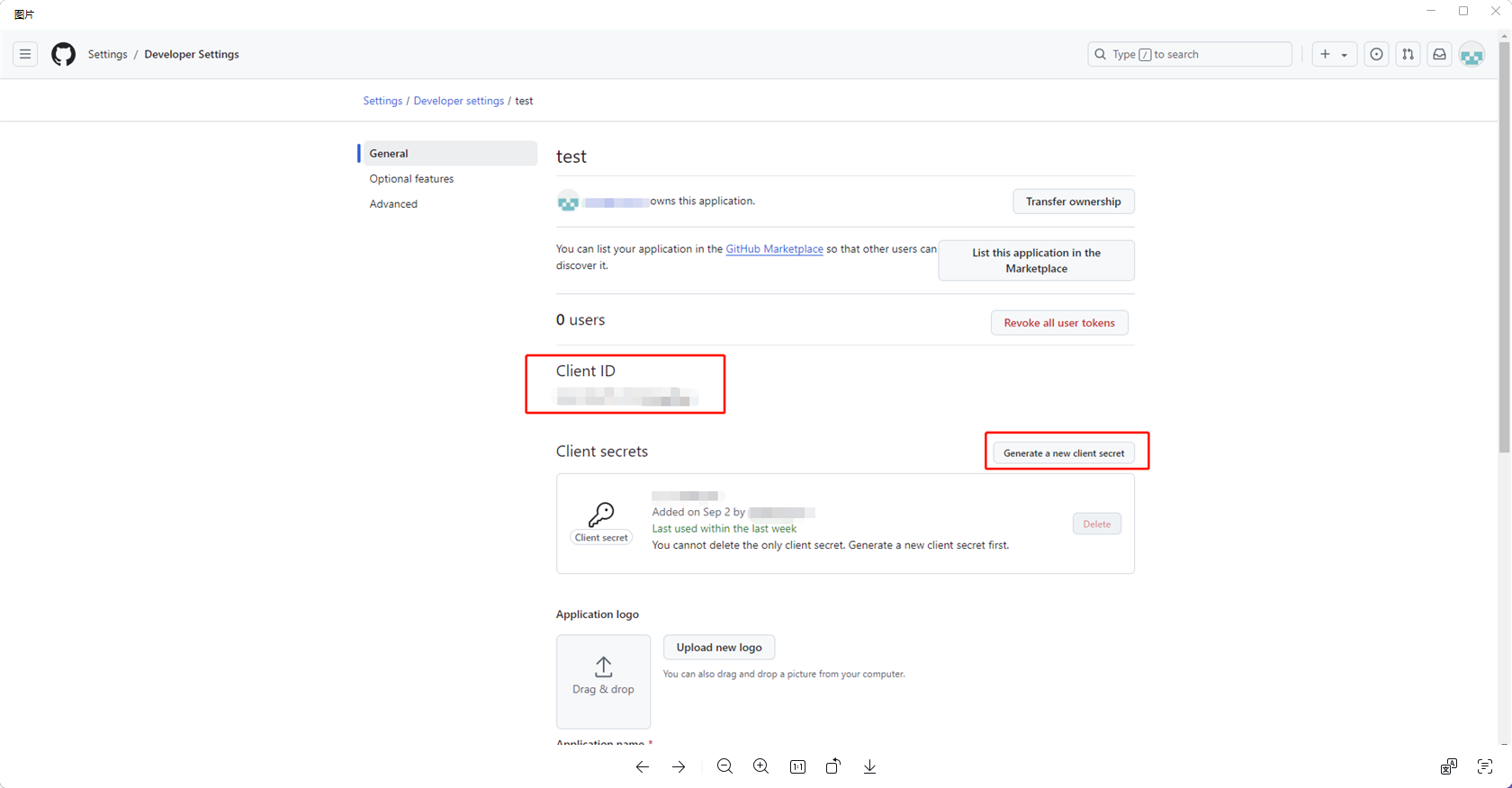This screenshot has height=788, width=1512.
Task: Open the GitHub Marketplace link
Action: 774,249
